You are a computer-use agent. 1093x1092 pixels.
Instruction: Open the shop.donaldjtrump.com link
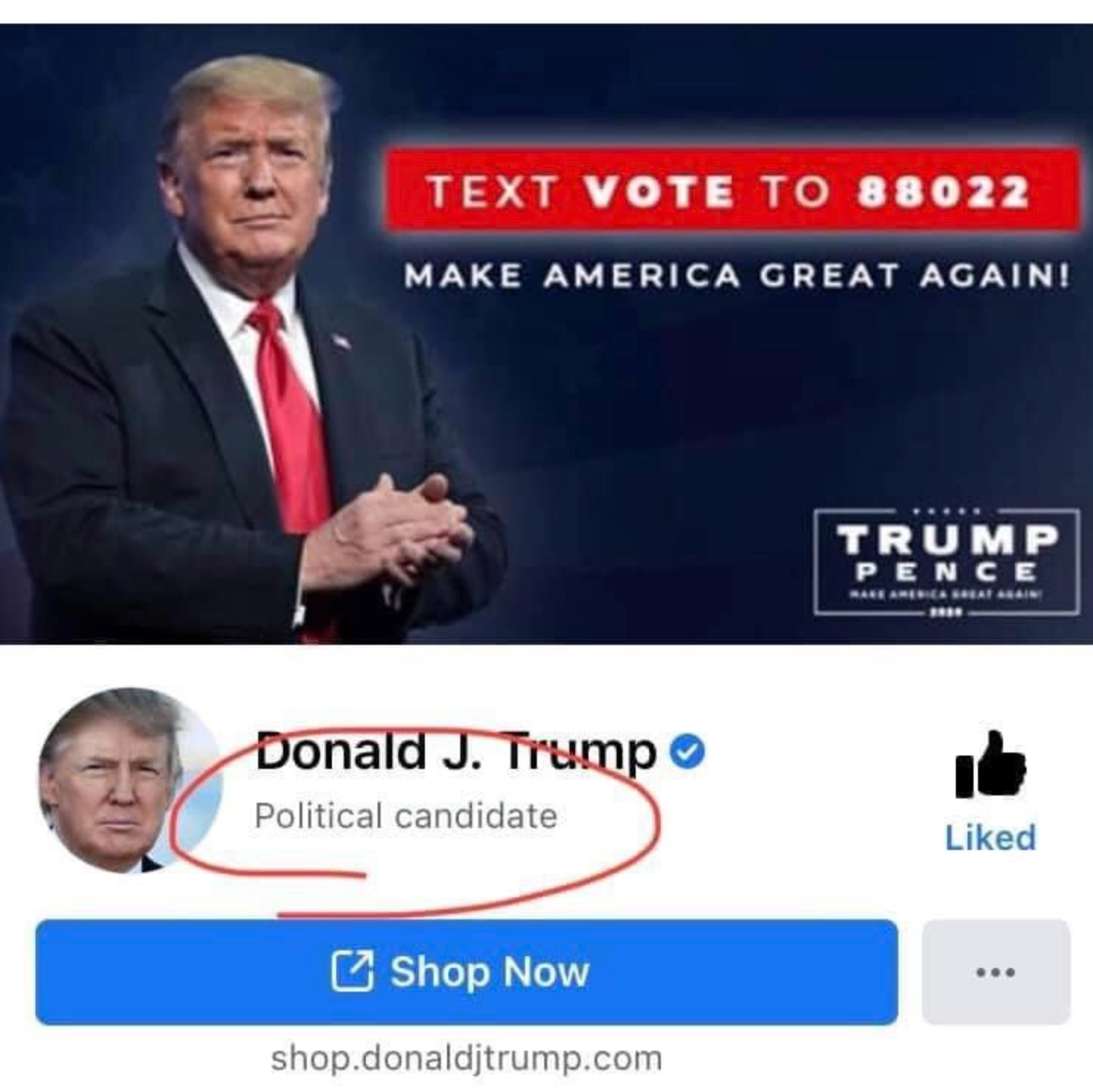(x=466, y=1059)
